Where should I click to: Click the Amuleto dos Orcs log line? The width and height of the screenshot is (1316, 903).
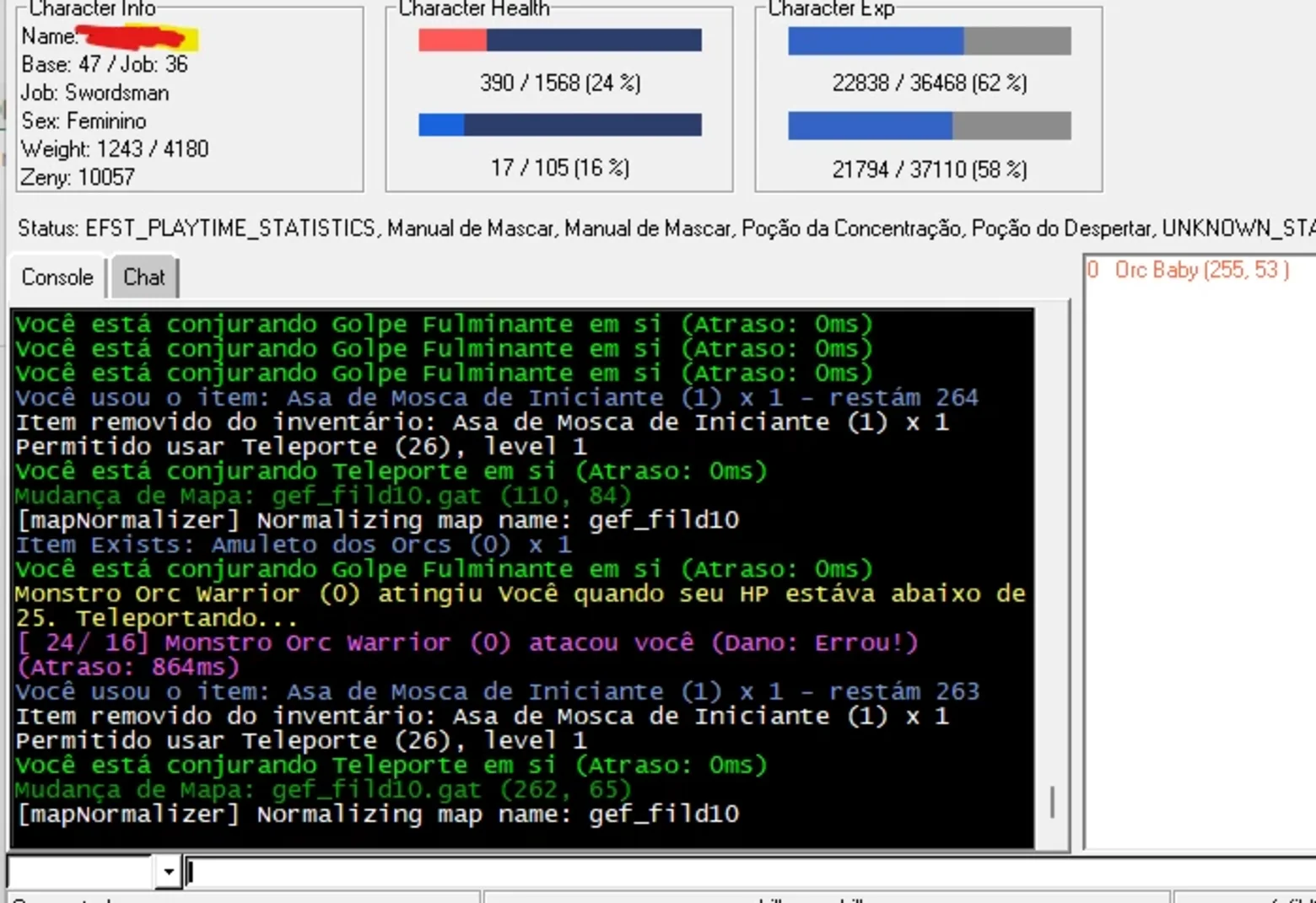click(x=294, y=545)
